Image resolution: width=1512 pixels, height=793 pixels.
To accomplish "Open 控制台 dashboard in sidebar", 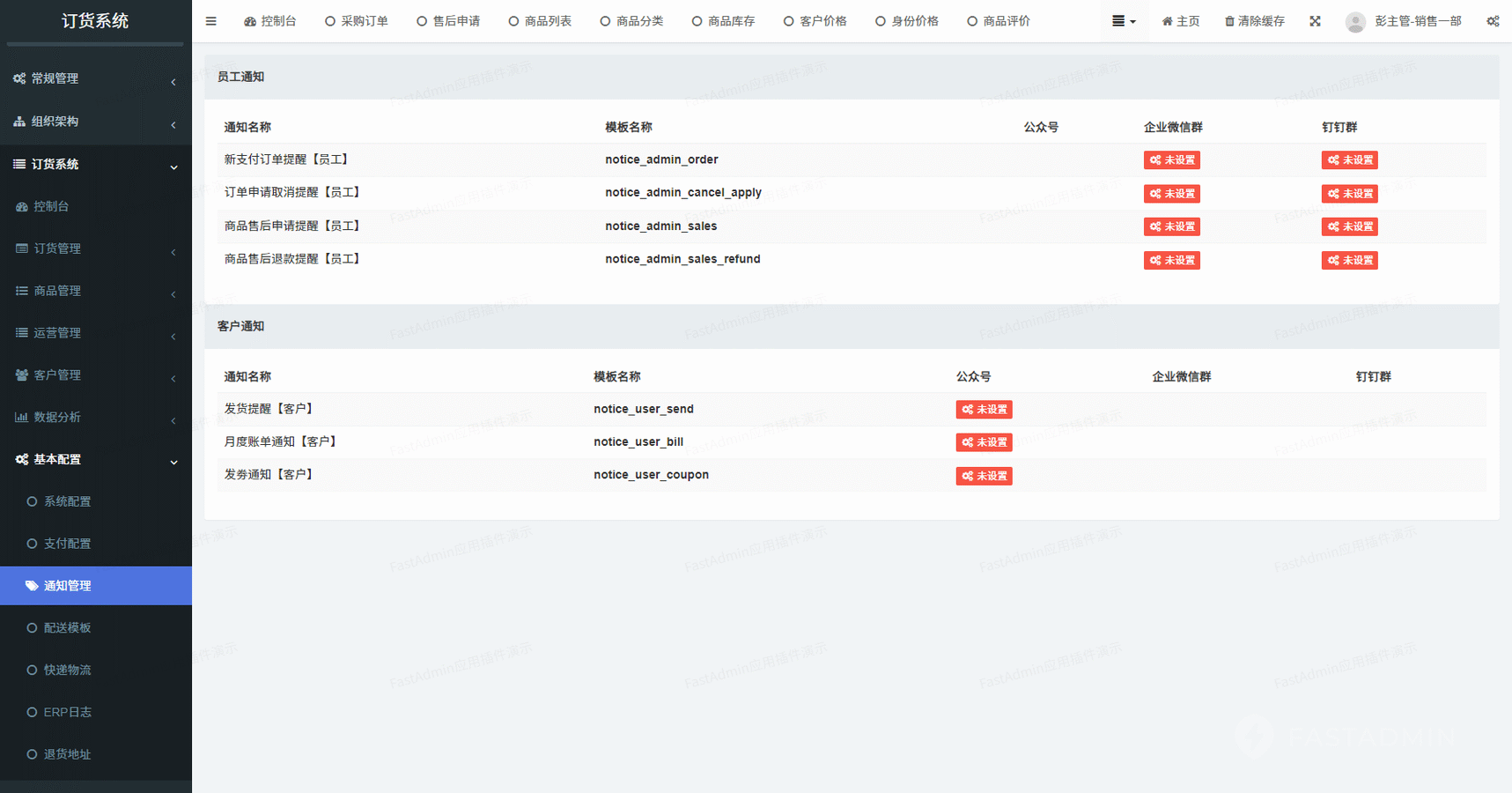I will [x=51, y=206].
